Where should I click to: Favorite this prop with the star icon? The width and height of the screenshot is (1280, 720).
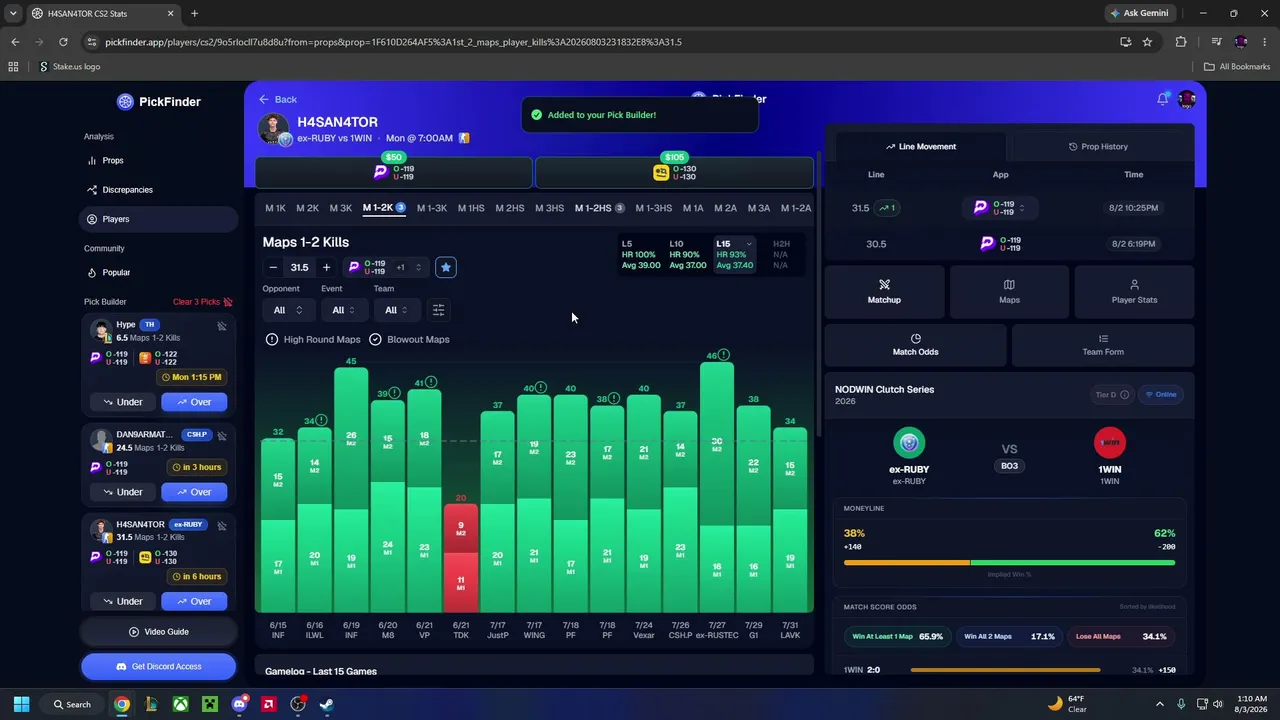(x=446, y=267)
